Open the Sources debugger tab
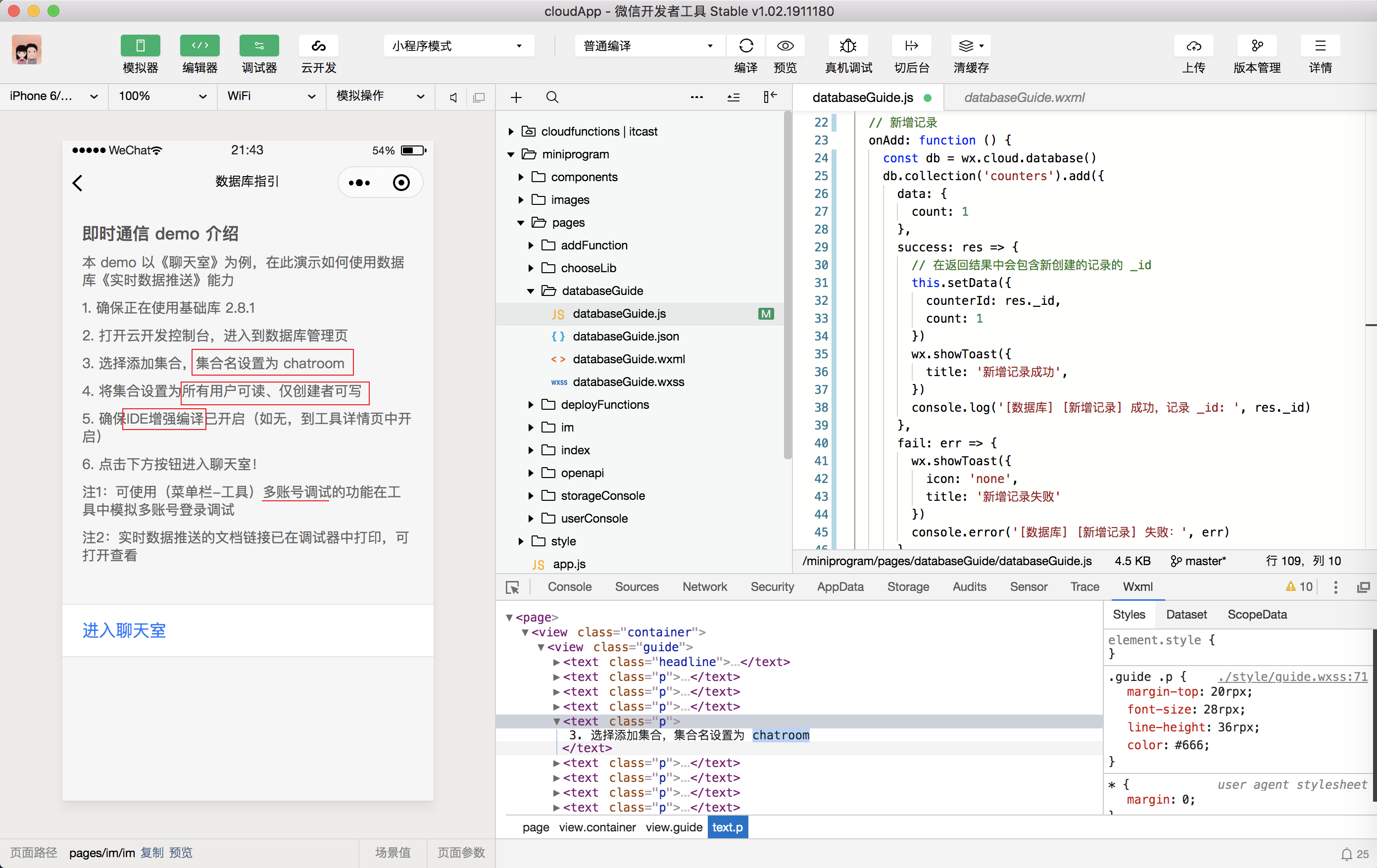This screenshot has height=868, width=1377. [x=637, y=587]
